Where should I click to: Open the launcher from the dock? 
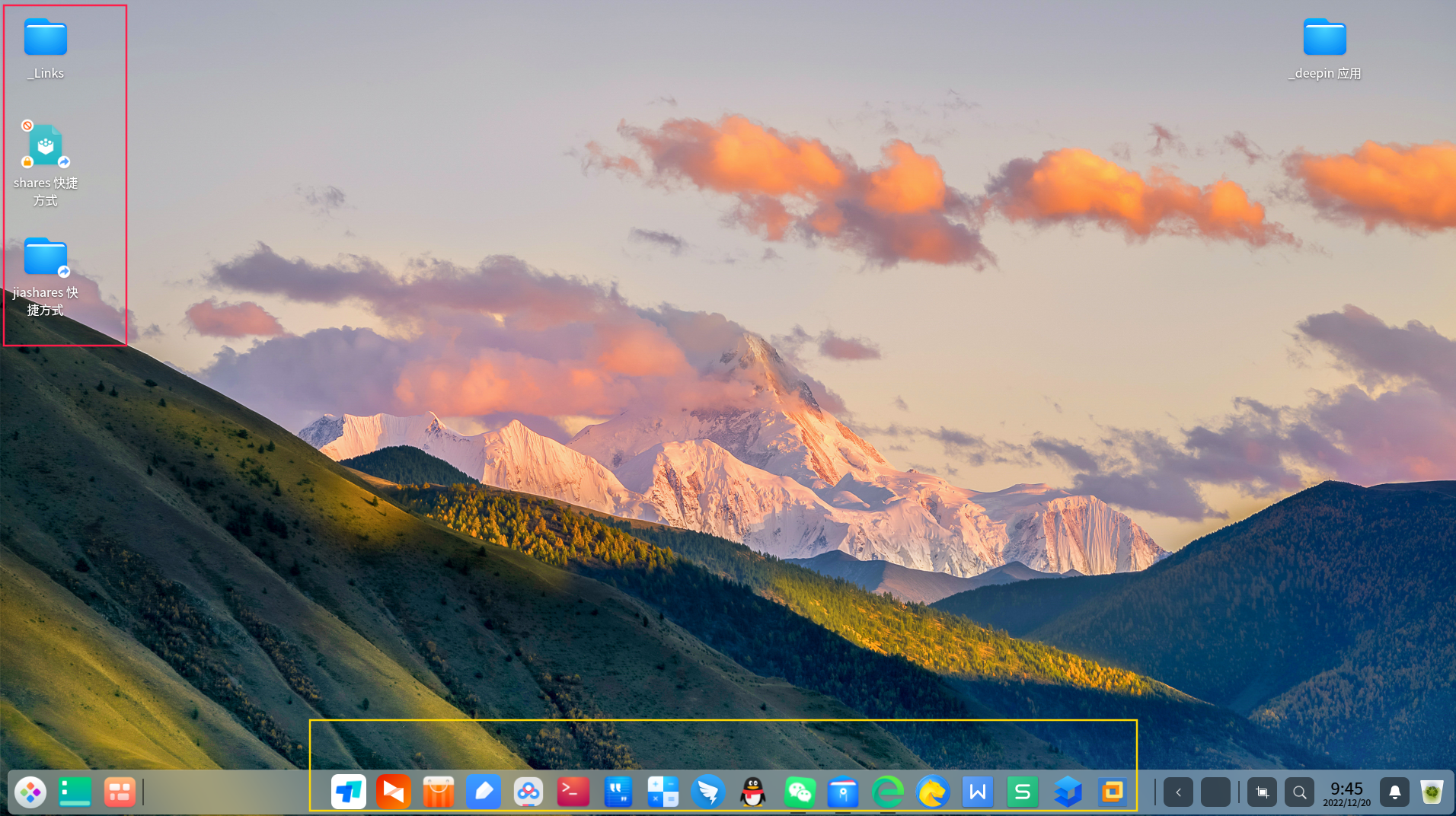(x=30, y=792)
